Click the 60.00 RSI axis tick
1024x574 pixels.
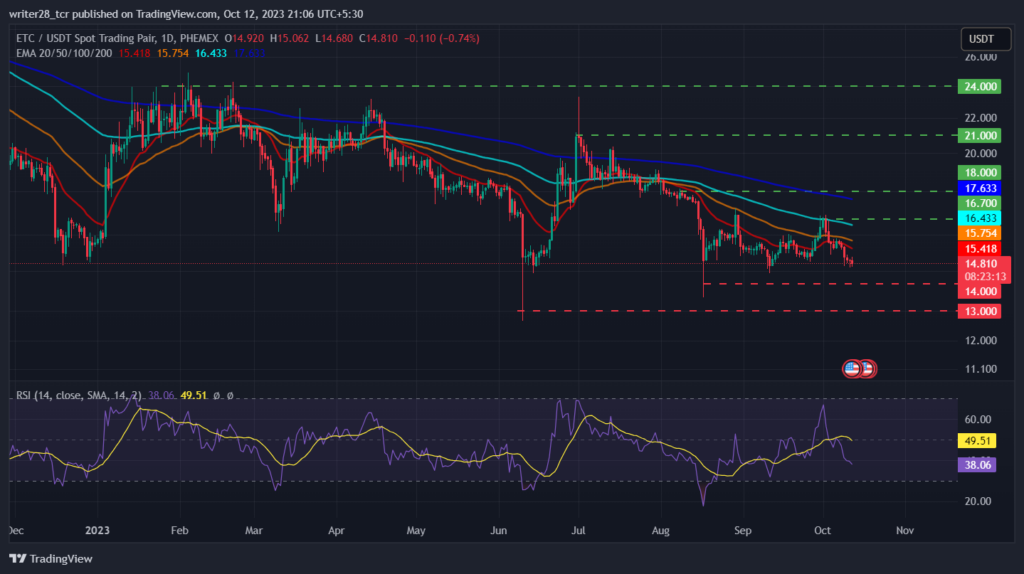978,419
